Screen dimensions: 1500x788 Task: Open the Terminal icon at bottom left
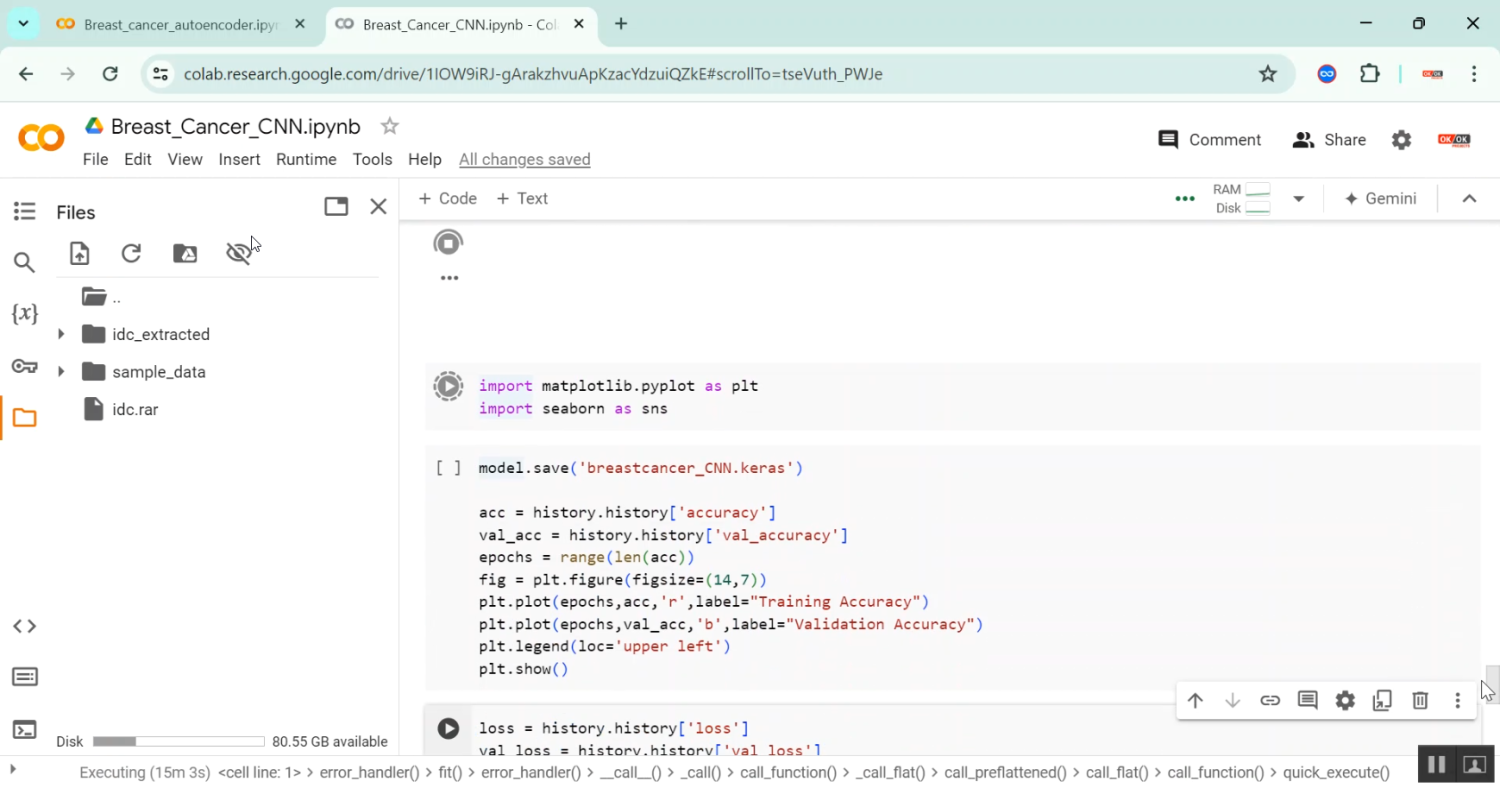[x=24, y=729]
